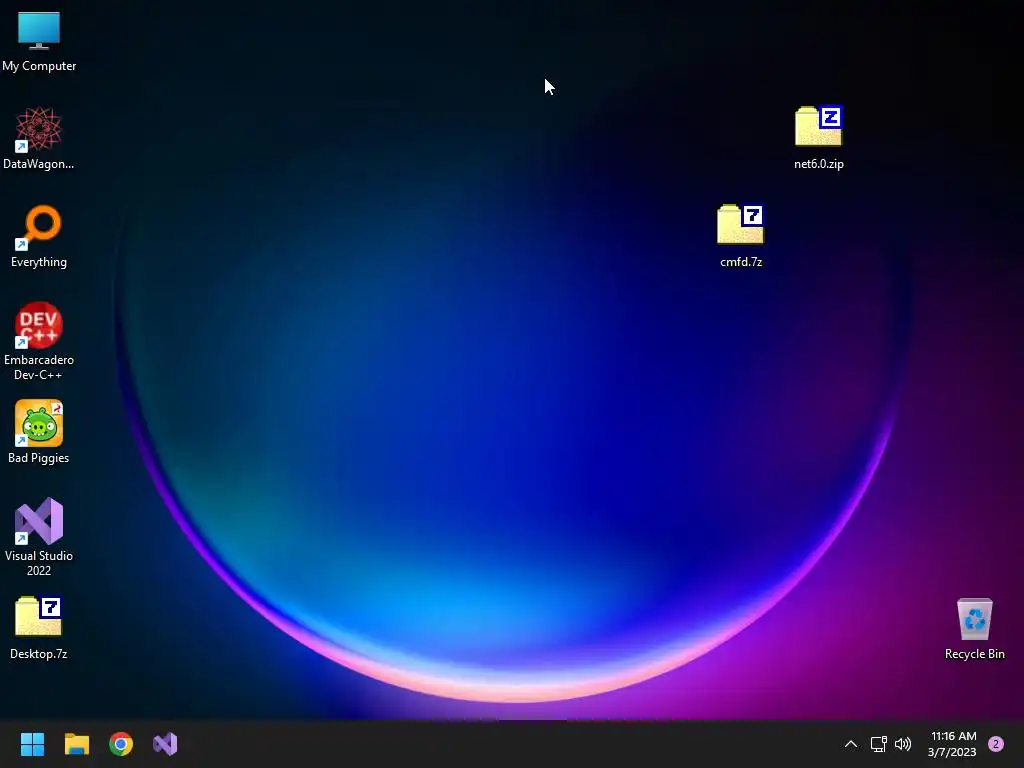Select the Everything search shortcut
This screenshot has width=1024, height=768.
(39, 227)
